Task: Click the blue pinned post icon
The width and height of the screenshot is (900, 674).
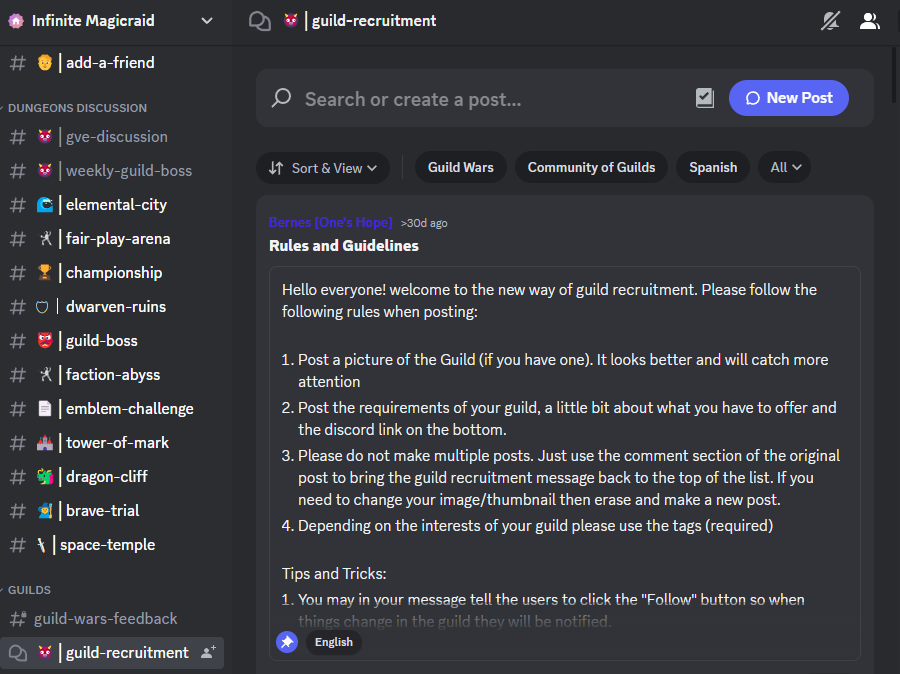Action: coord(287,642)
